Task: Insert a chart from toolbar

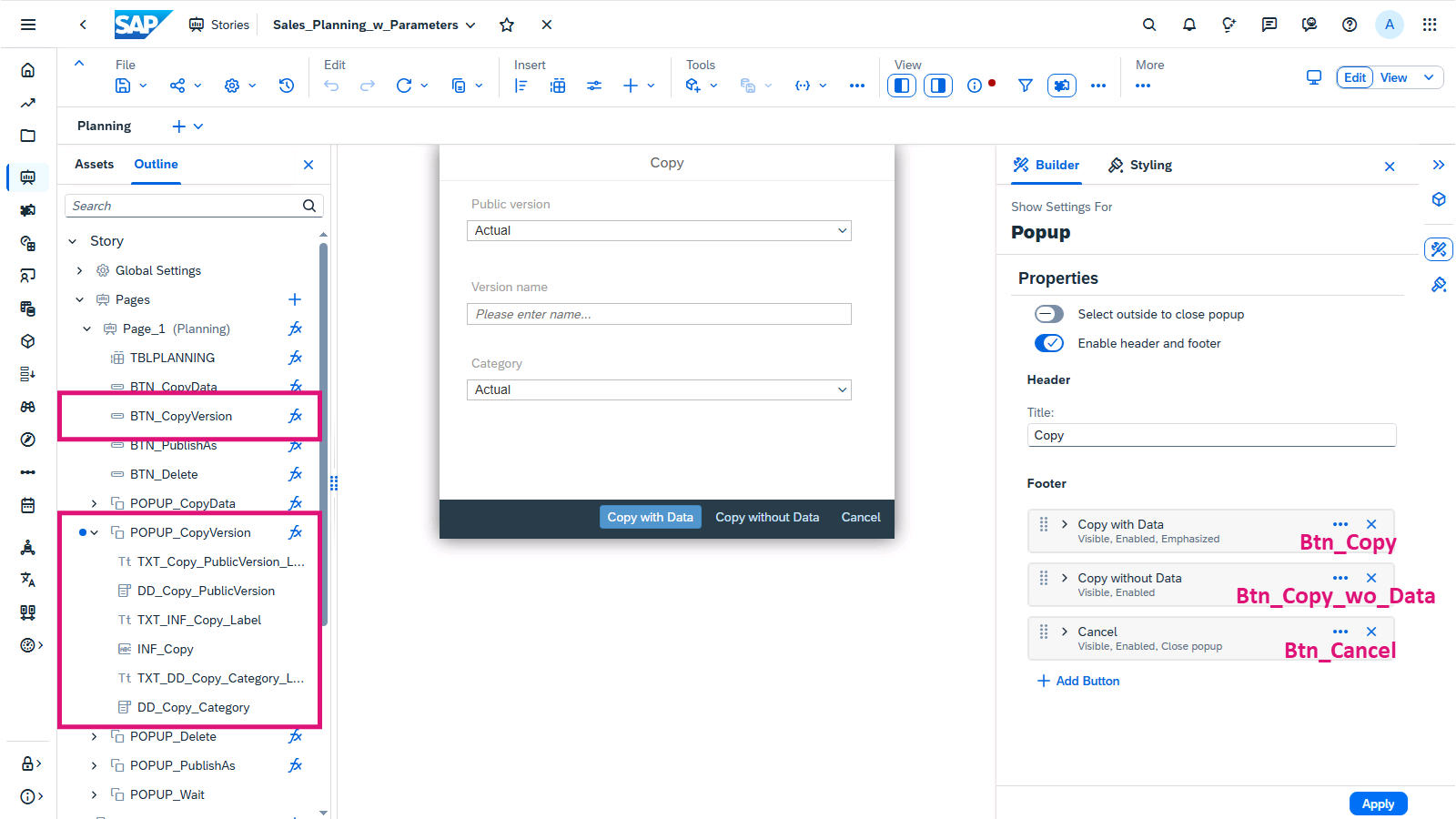Action: click(521, 86)
